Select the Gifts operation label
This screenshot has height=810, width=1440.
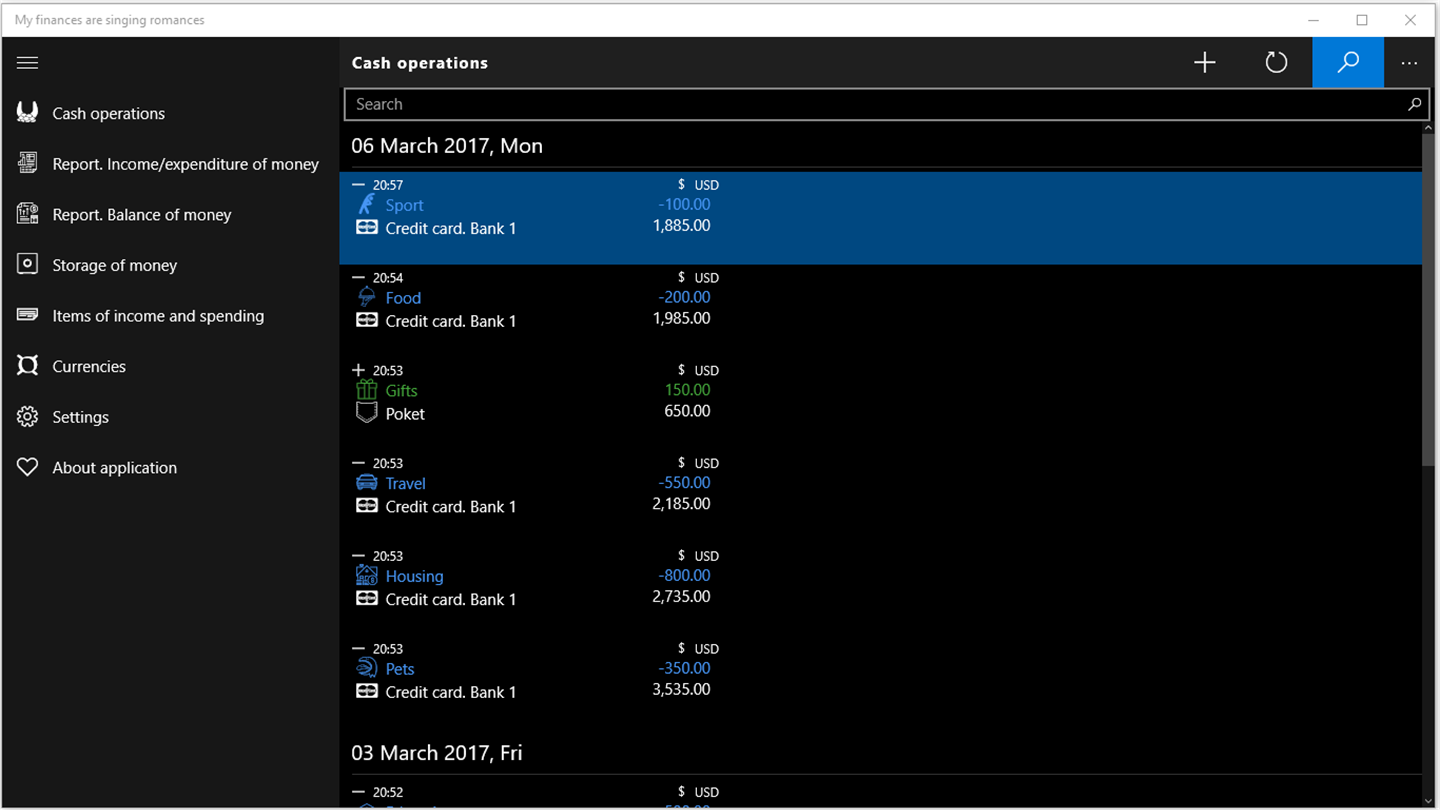click(x=401, y=391)
